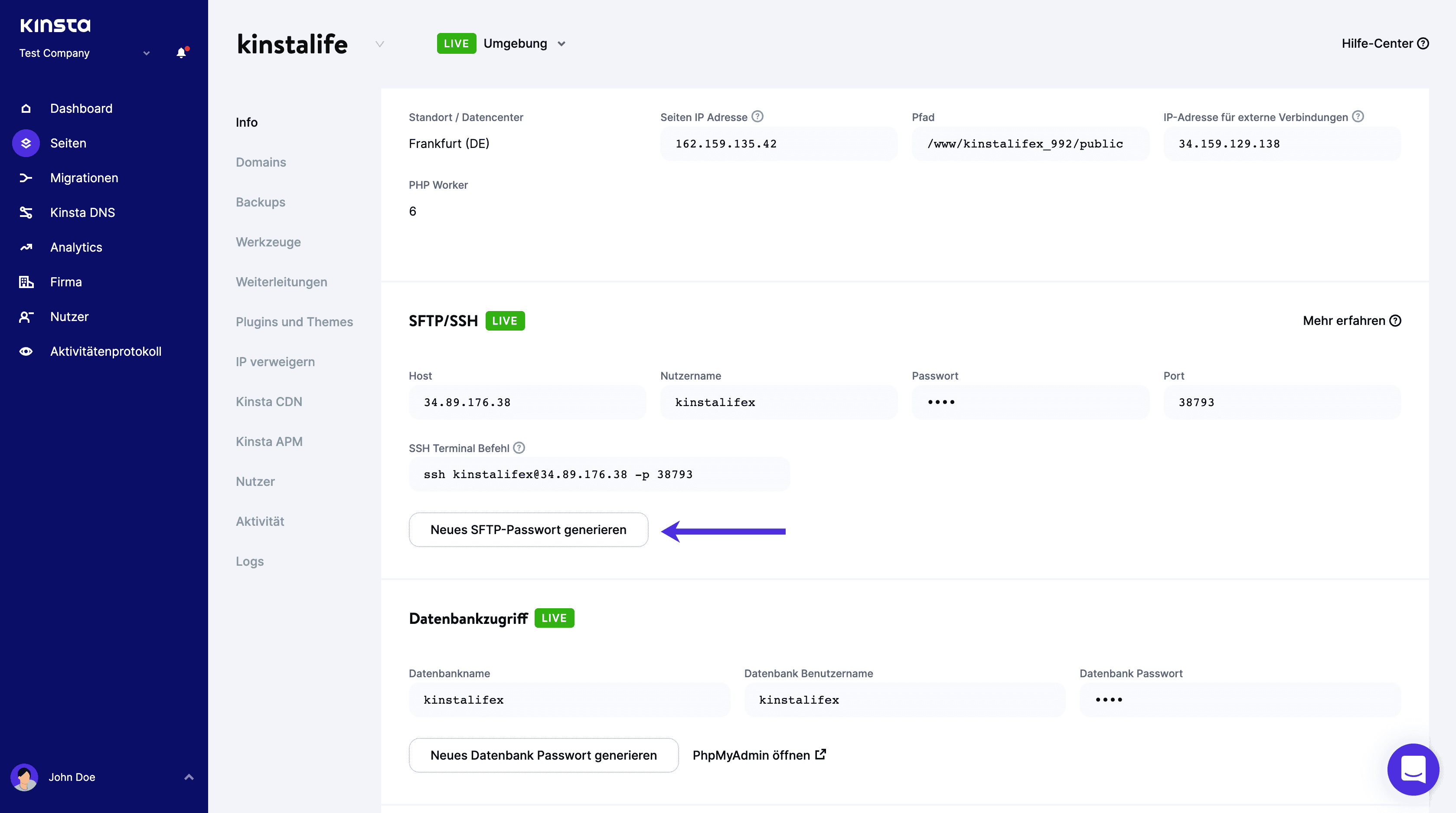1456x813 pixels.
Task: Click Neues SFTP-Passwort generieren button
Action: (x=528, y=530)
